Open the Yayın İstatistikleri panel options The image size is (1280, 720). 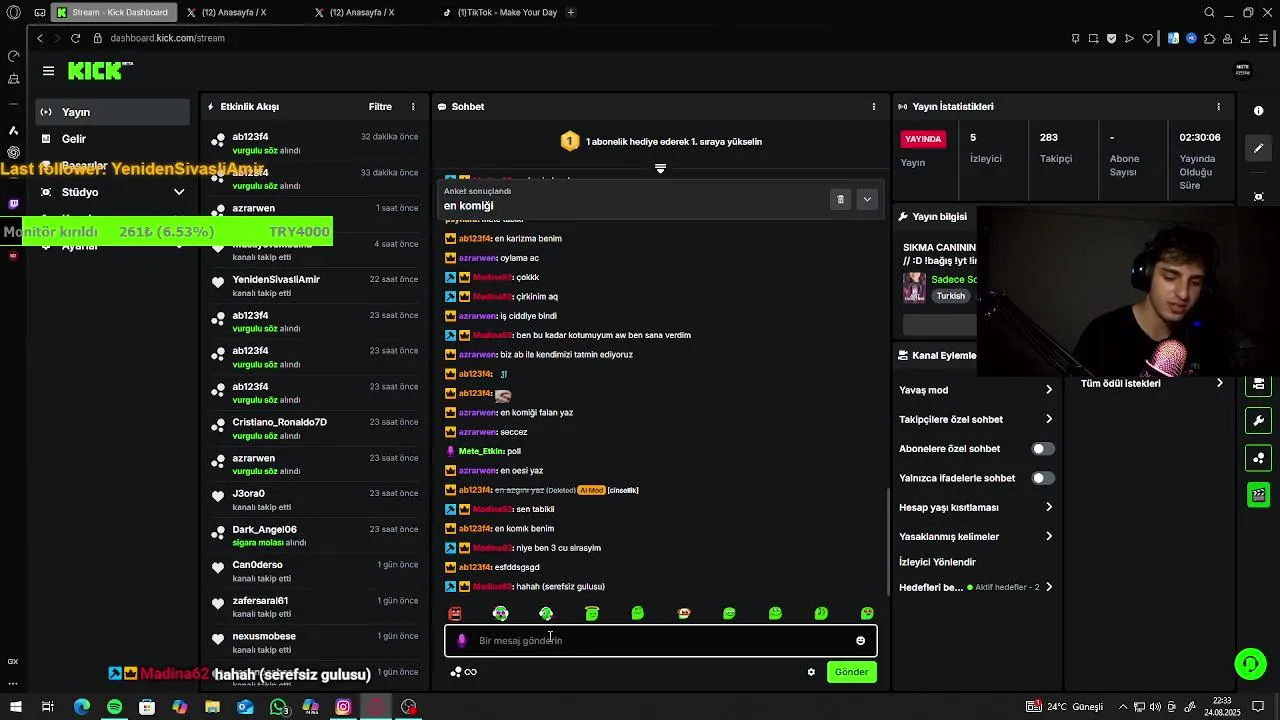pyautogui.click(x=1218, y=107)
